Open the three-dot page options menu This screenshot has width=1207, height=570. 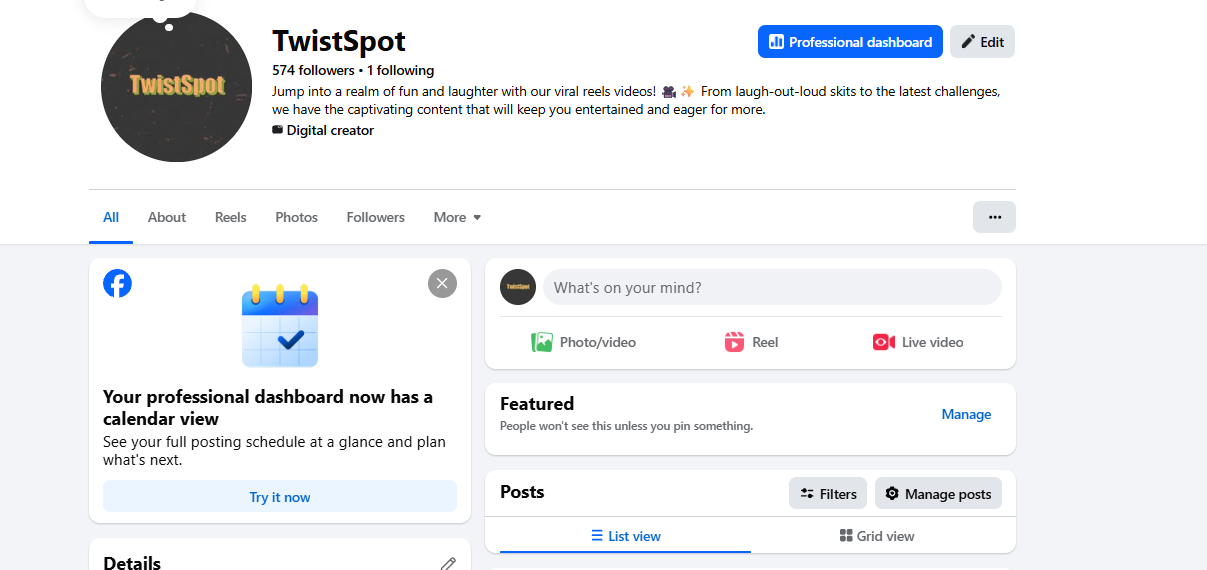(x=994, y=217)
